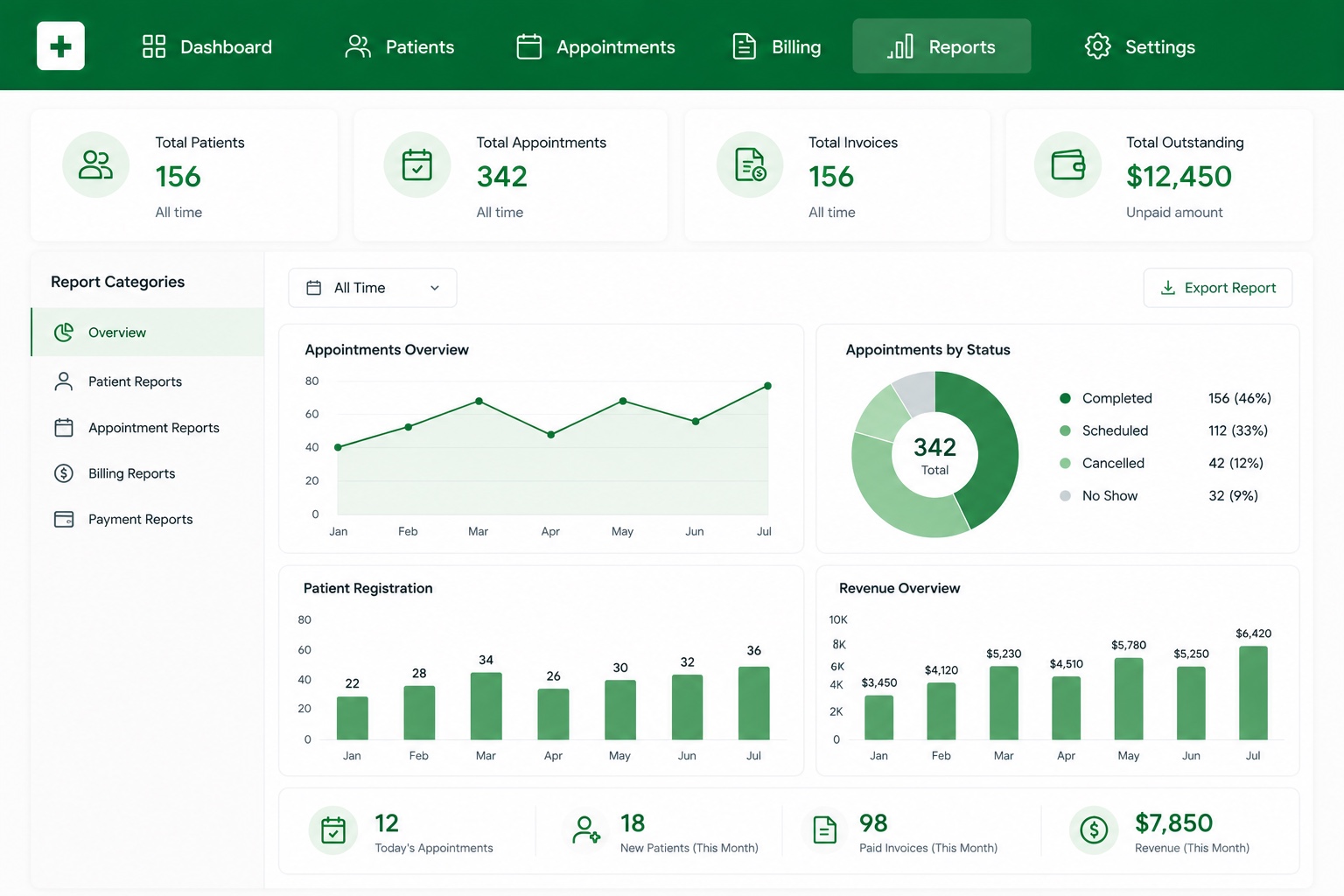Click the medical cross logo icon
This screenshot has width=1344, height=896.
point(60,45)
